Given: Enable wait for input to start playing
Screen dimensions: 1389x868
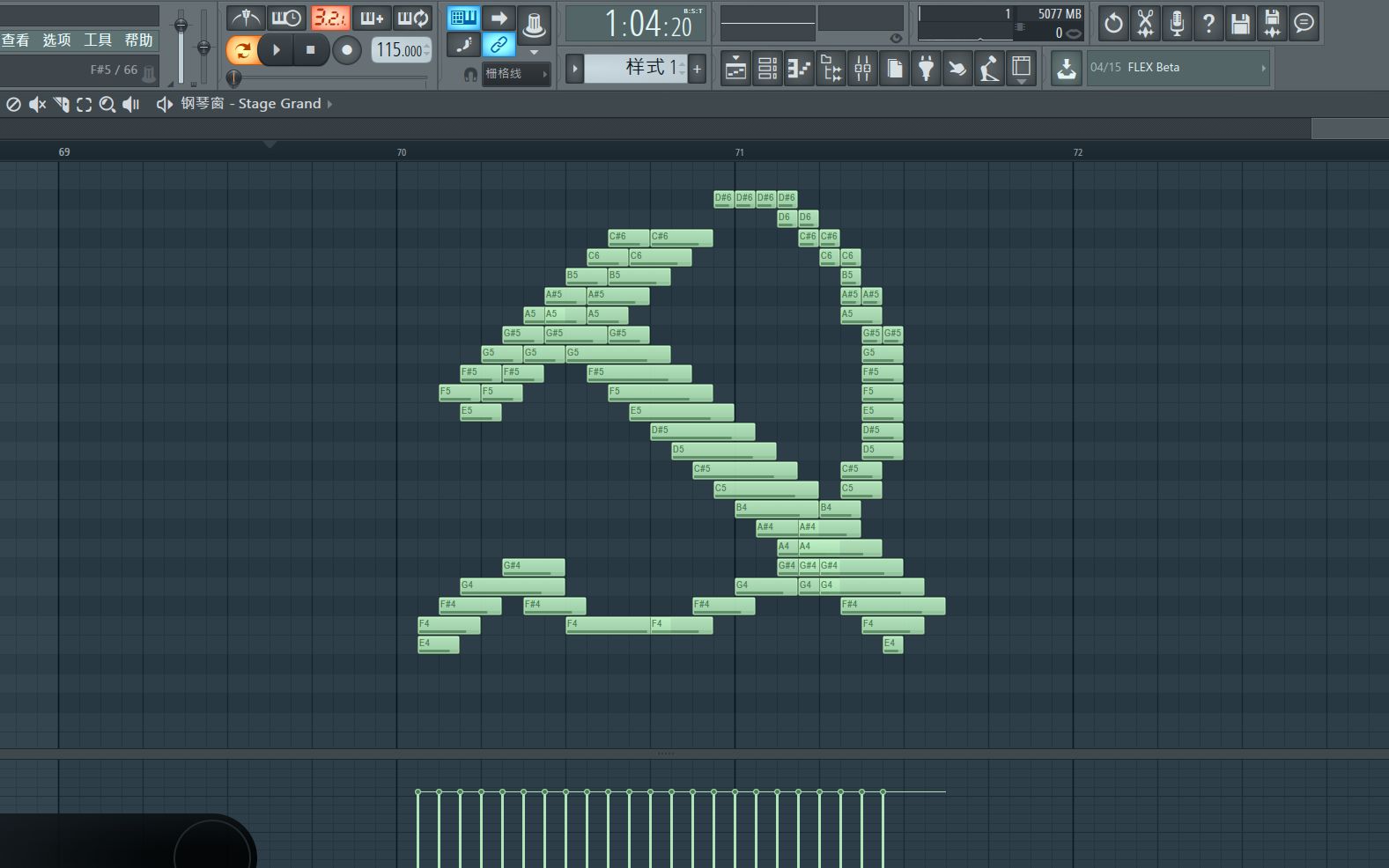Looking at the screenshot, I should [286, 18].
